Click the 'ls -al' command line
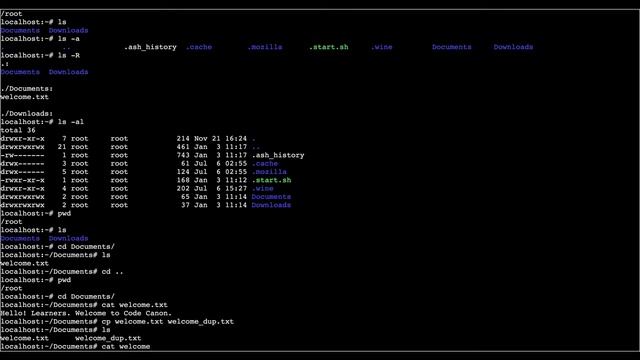The image size is (640, 360). tap(42, 122)
